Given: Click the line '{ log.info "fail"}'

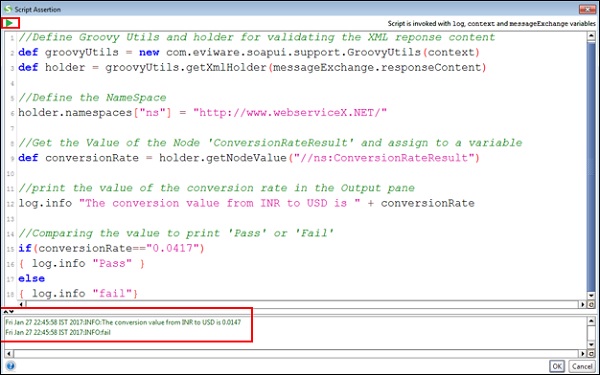Looking at the screenshot, I should point(78,293).
